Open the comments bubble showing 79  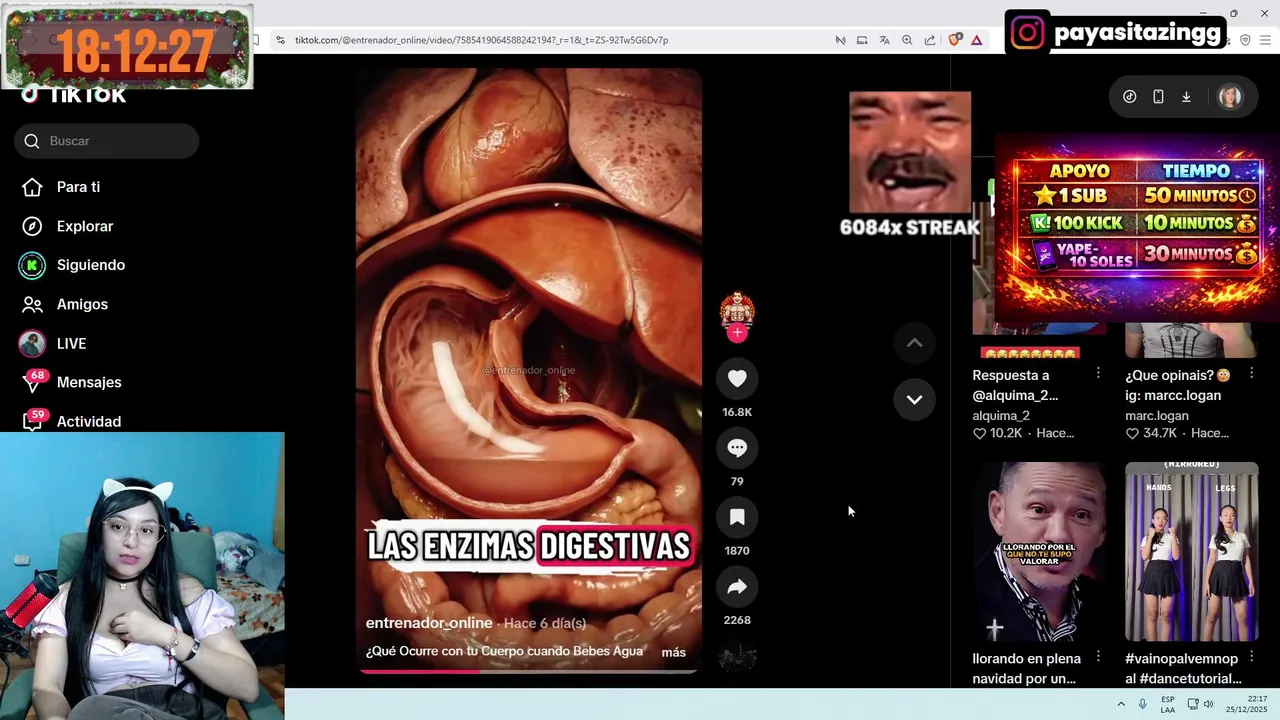coord(737,448)
